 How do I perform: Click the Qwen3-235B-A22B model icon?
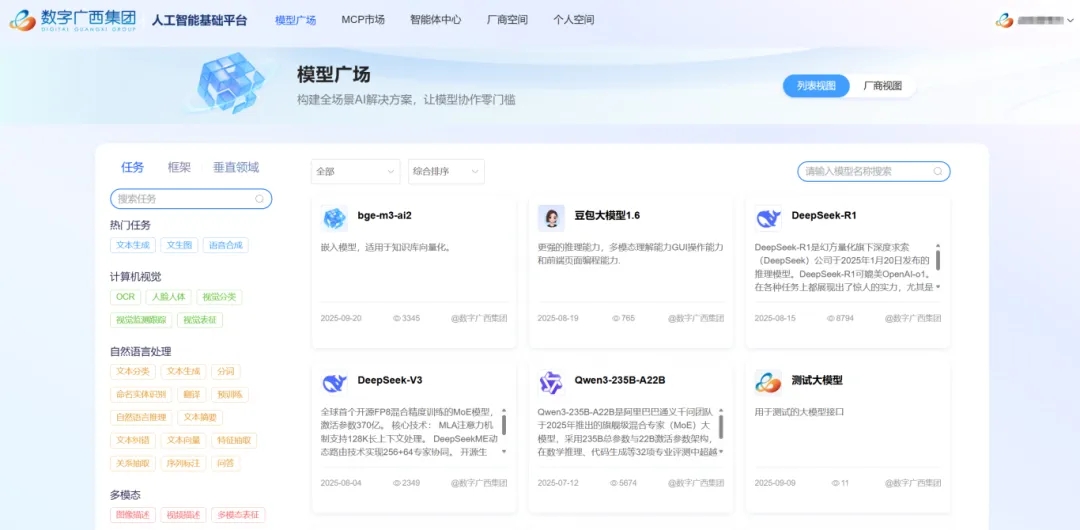pos(551,382)
